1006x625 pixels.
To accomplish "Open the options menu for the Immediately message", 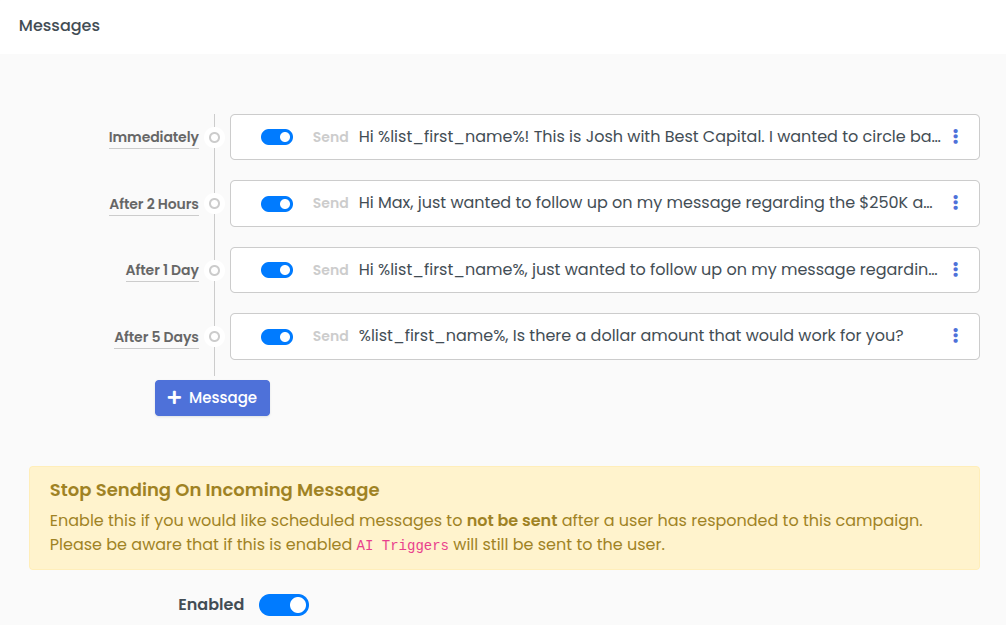I will [955, 137].
